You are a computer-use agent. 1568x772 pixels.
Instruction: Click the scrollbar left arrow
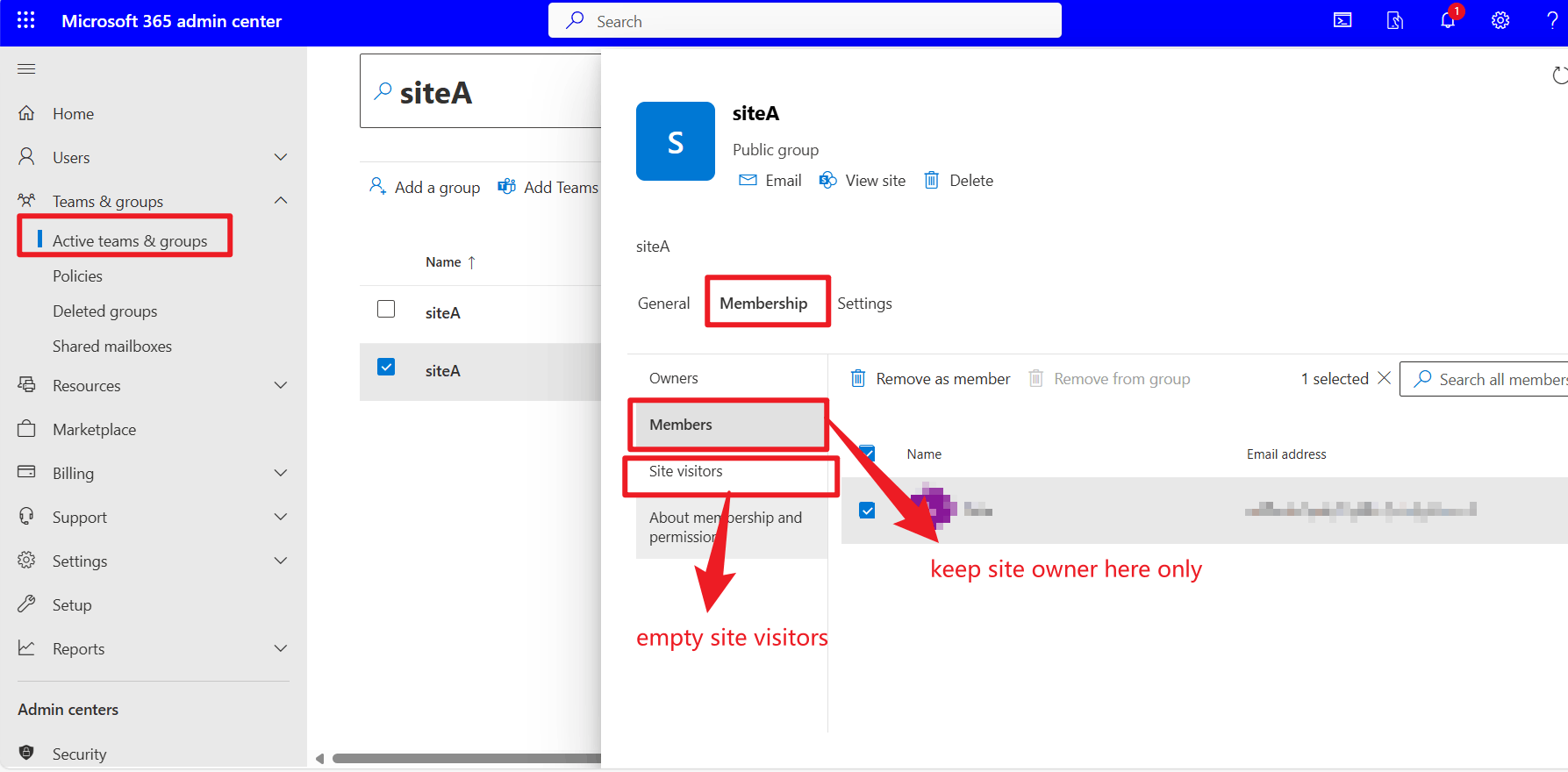(320, 758)
